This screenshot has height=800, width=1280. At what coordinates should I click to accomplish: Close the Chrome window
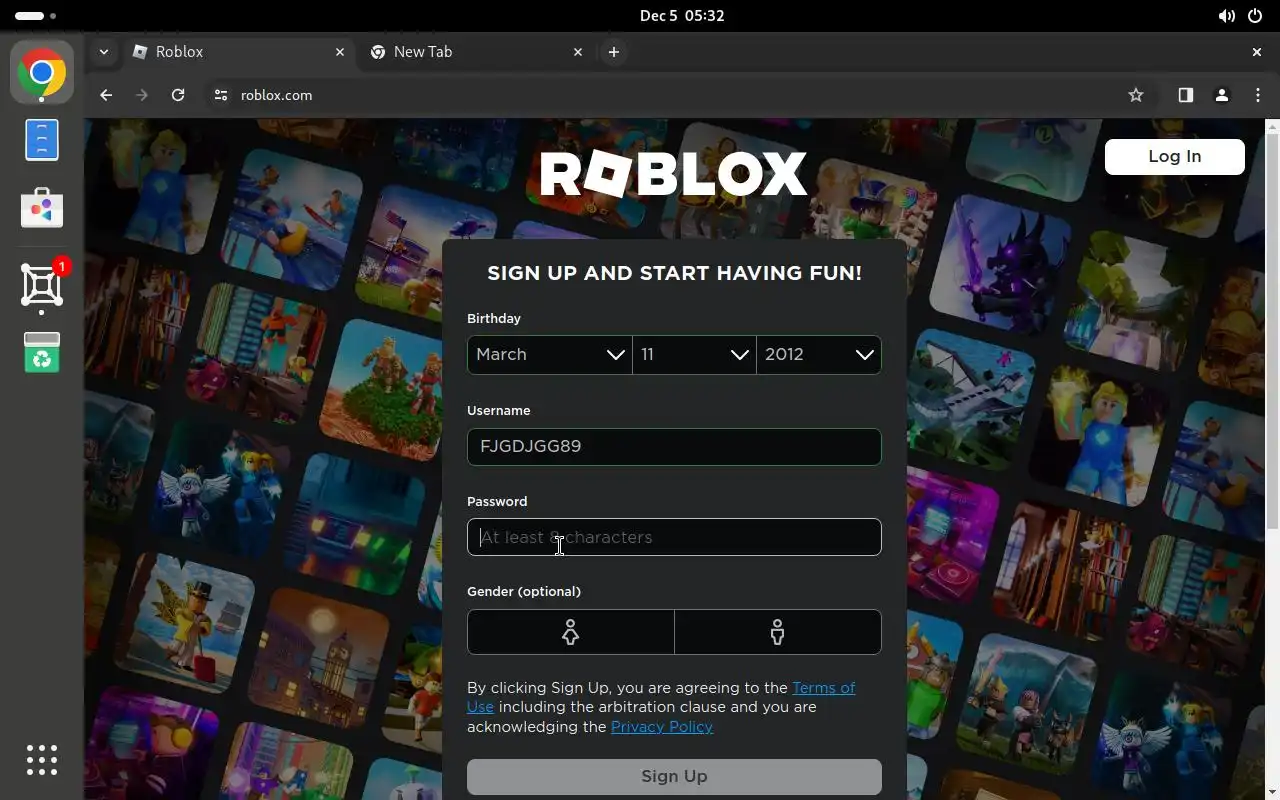pos(1257,52)
